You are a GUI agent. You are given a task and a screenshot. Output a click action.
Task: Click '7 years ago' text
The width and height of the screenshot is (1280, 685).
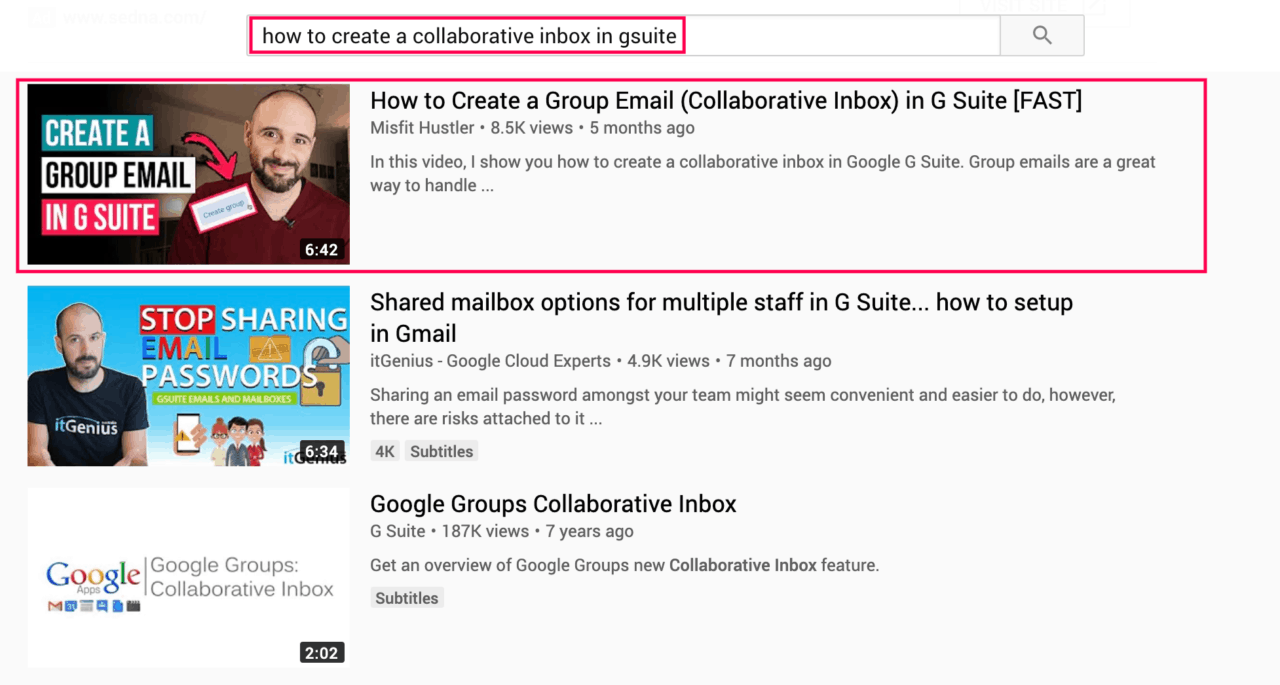(590, 531)
